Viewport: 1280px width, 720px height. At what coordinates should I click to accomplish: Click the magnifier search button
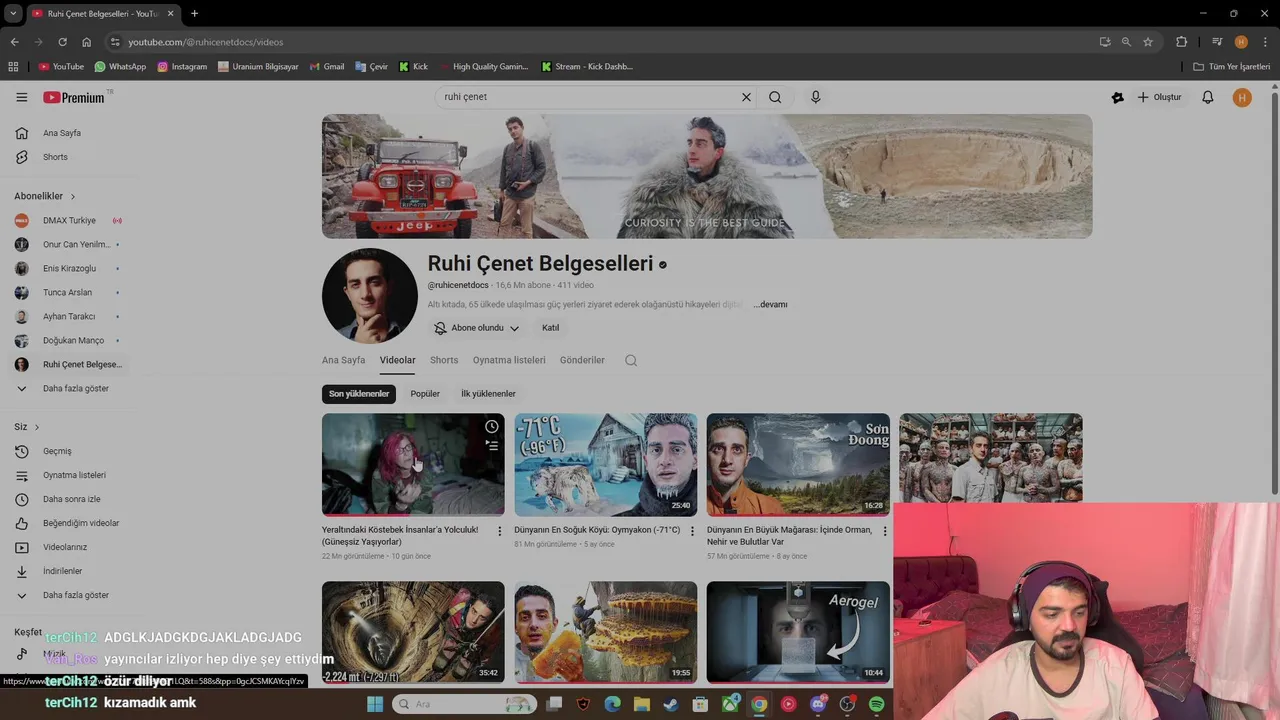point(775,97)
